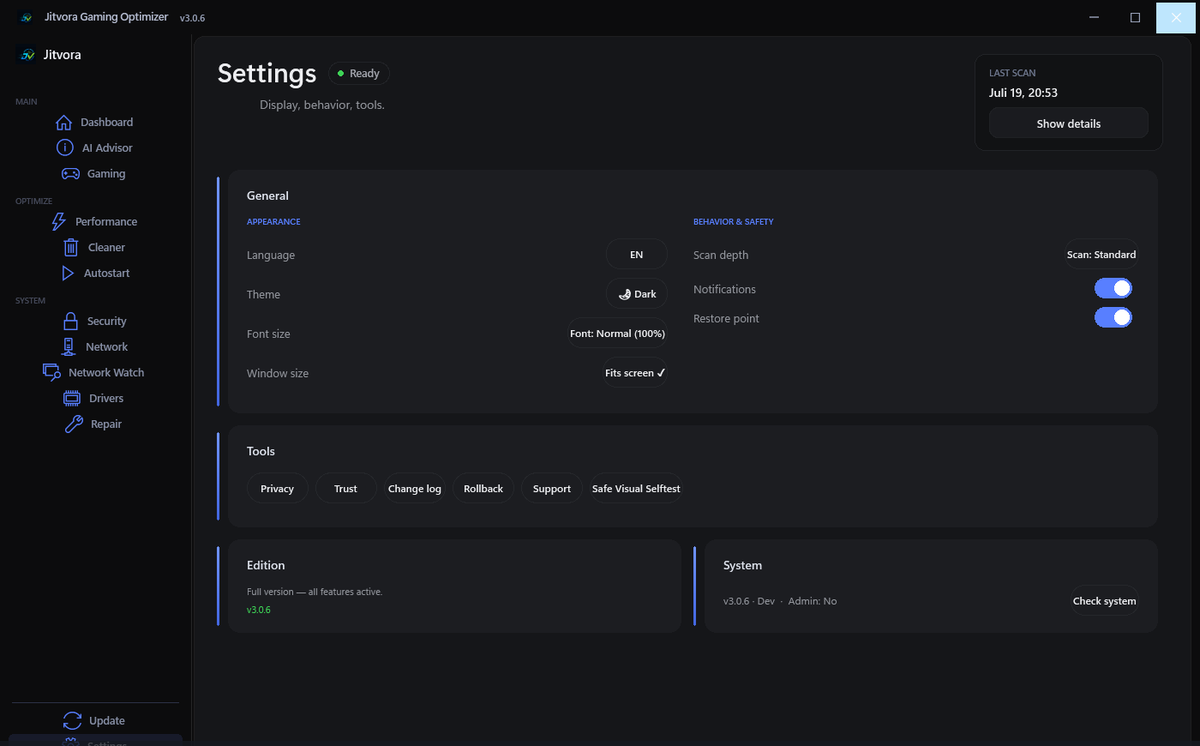
Task: Close the Jitvora Gaming Optimizer window
Action: tap(1176, 17)
